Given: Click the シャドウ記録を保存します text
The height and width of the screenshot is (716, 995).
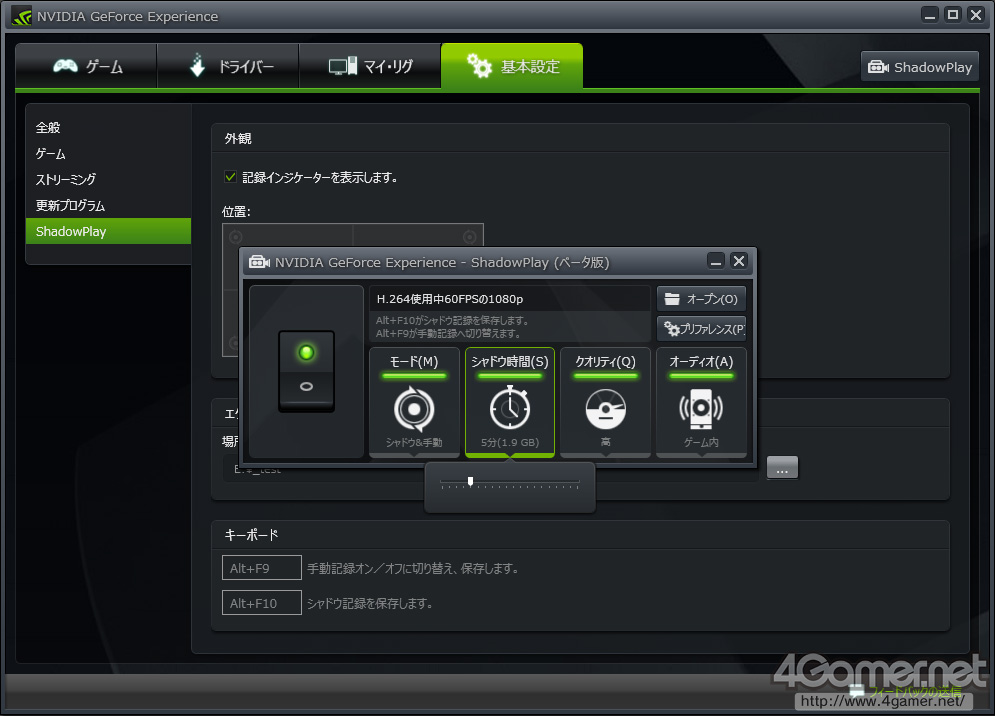Looking at the screenshot, I should 370,603.
